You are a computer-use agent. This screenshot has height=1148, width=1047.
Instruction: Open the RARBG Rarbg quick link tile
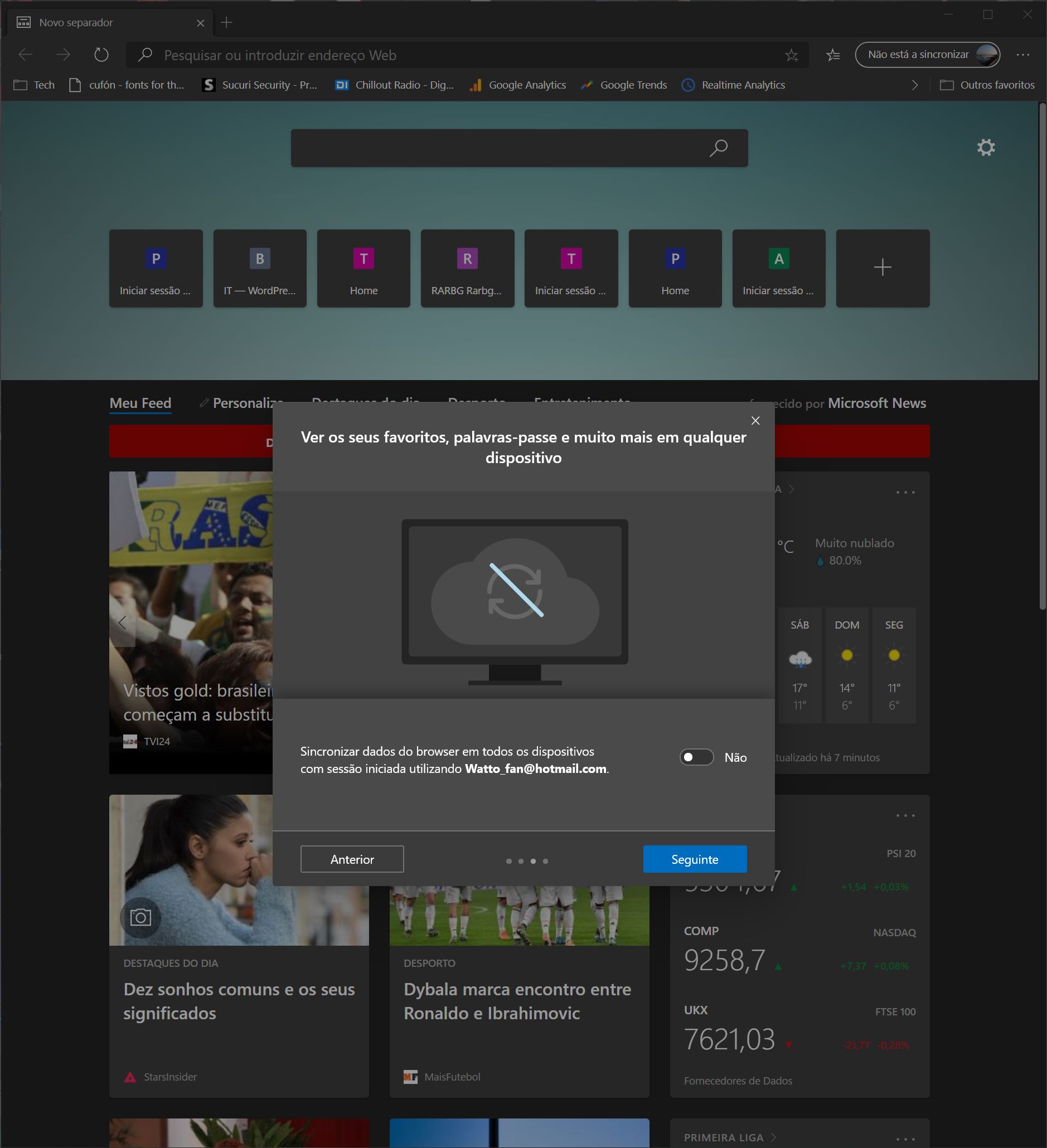click(467, 268)
